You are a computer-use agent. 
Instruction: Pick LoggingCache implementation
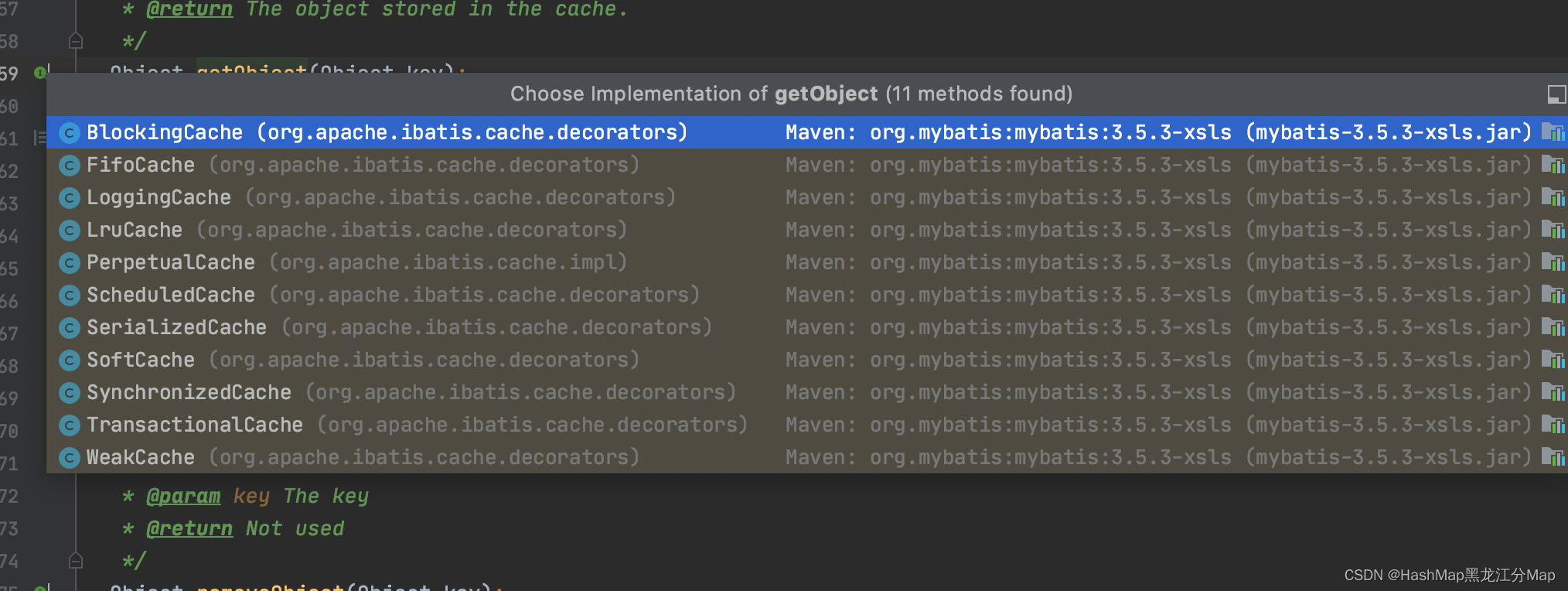click(807, 197)
